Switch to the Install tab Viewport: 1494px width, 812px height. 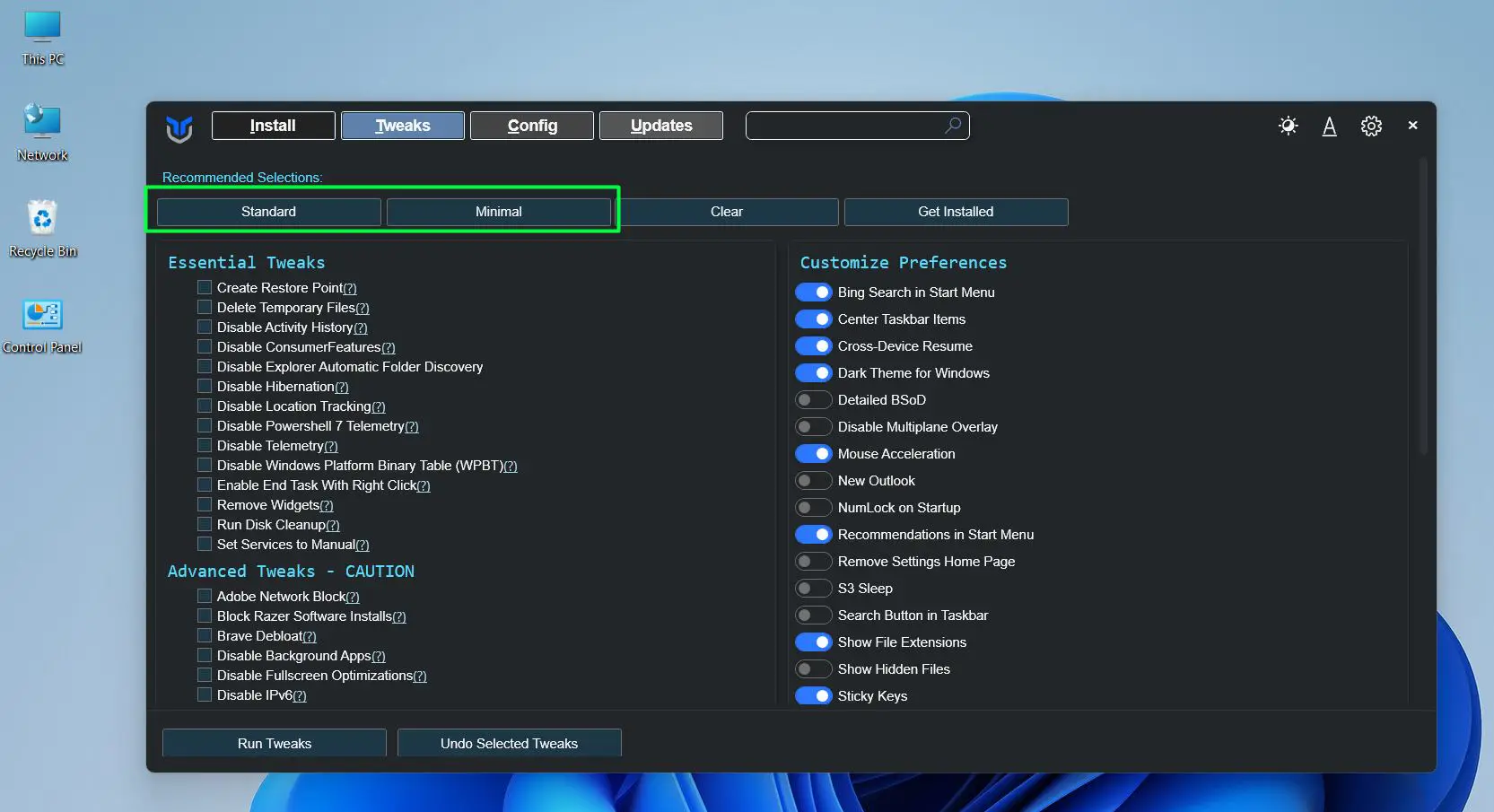pyautogui.click(x=273, y=126)
